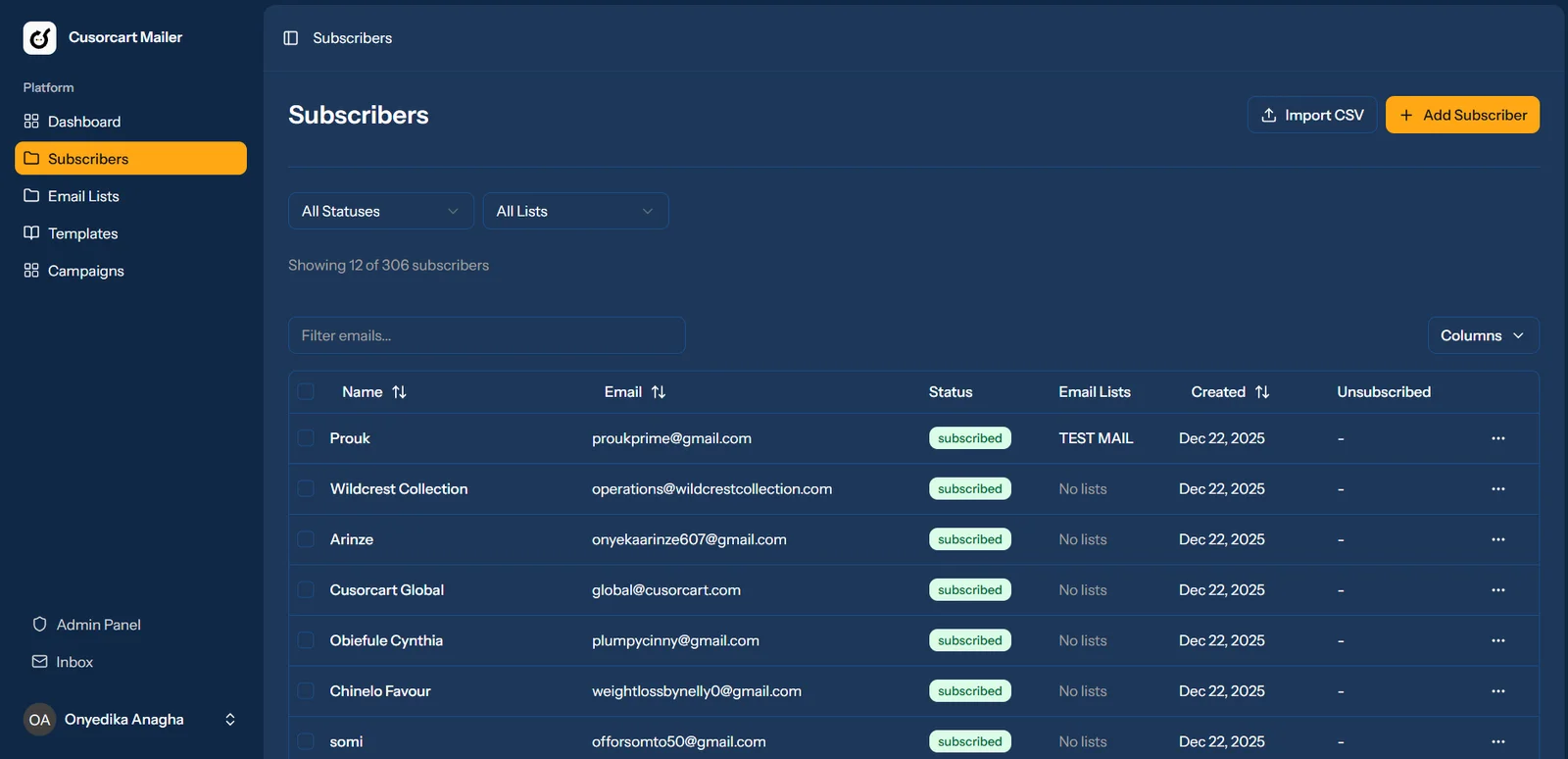
Task: Click the OA user avatar
Action: coord(39,720)
